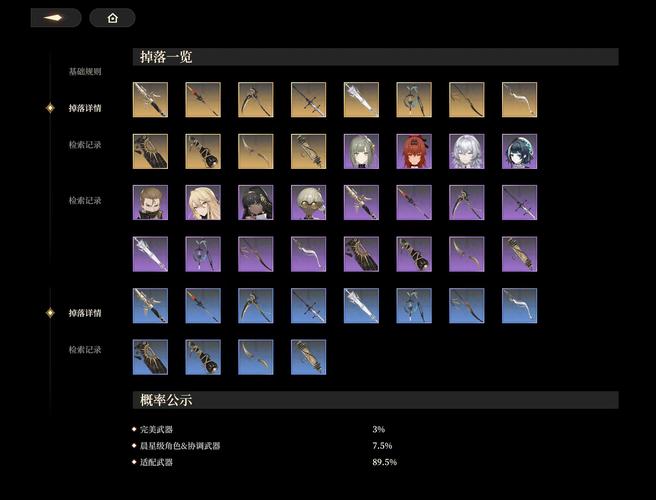Select the red-haired character portrait
Screen dimensions: 656x500
[414, 151]
